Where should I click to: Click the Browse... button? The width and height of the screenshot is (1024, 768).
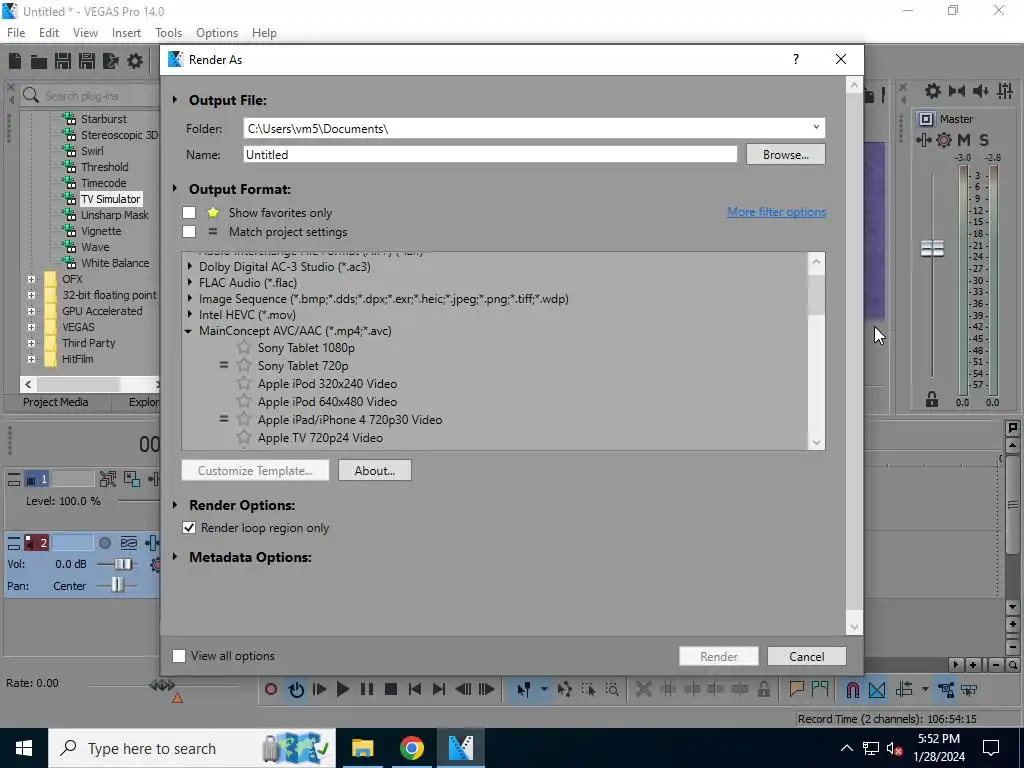point(786,155)
